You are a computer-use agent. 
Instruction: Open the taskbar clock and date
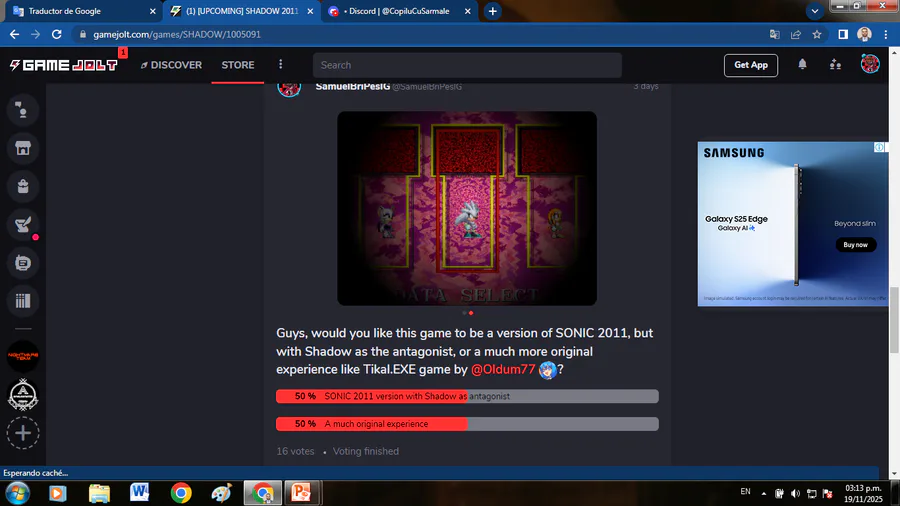pyautogui.click(x=863, y=493)
